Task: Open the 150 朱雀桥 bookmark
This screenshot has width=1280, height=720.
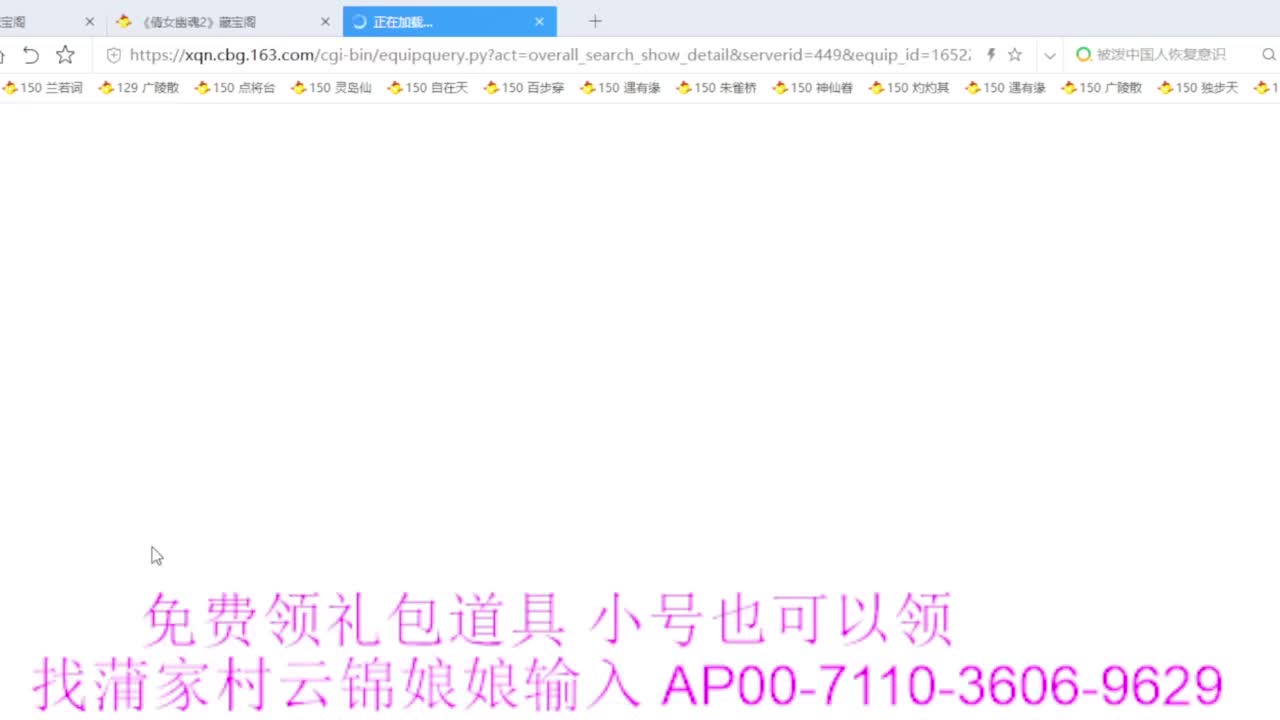Action: pyautogui.click(x=716, y=87)
